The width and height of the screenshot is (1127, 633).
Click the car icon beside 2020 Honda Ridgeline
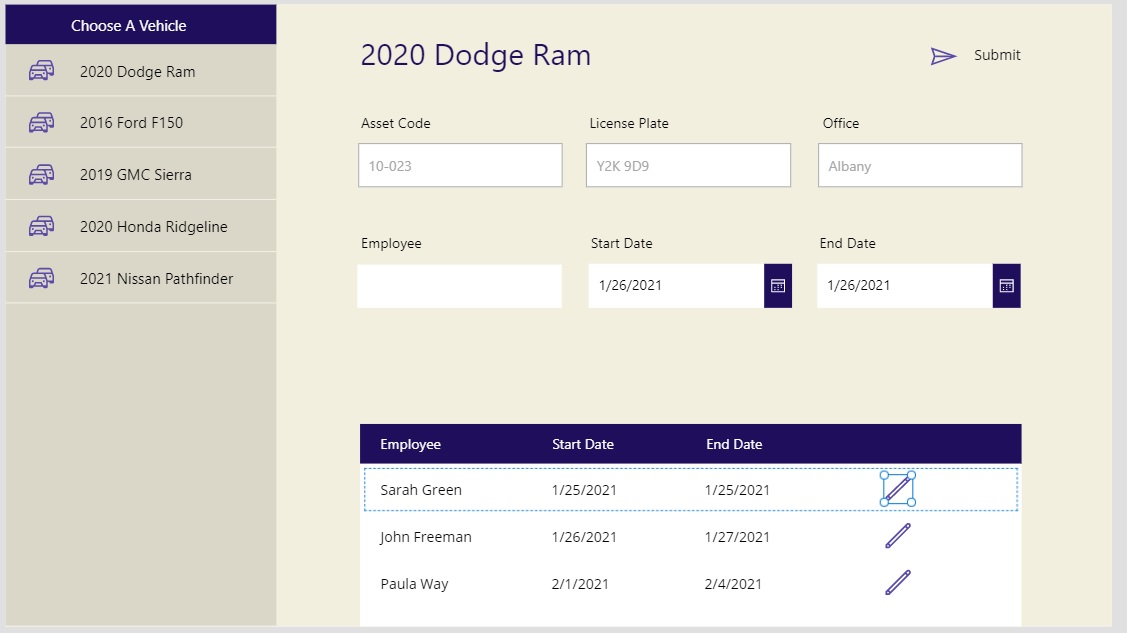pyautogui.click(x=42, y=226)
